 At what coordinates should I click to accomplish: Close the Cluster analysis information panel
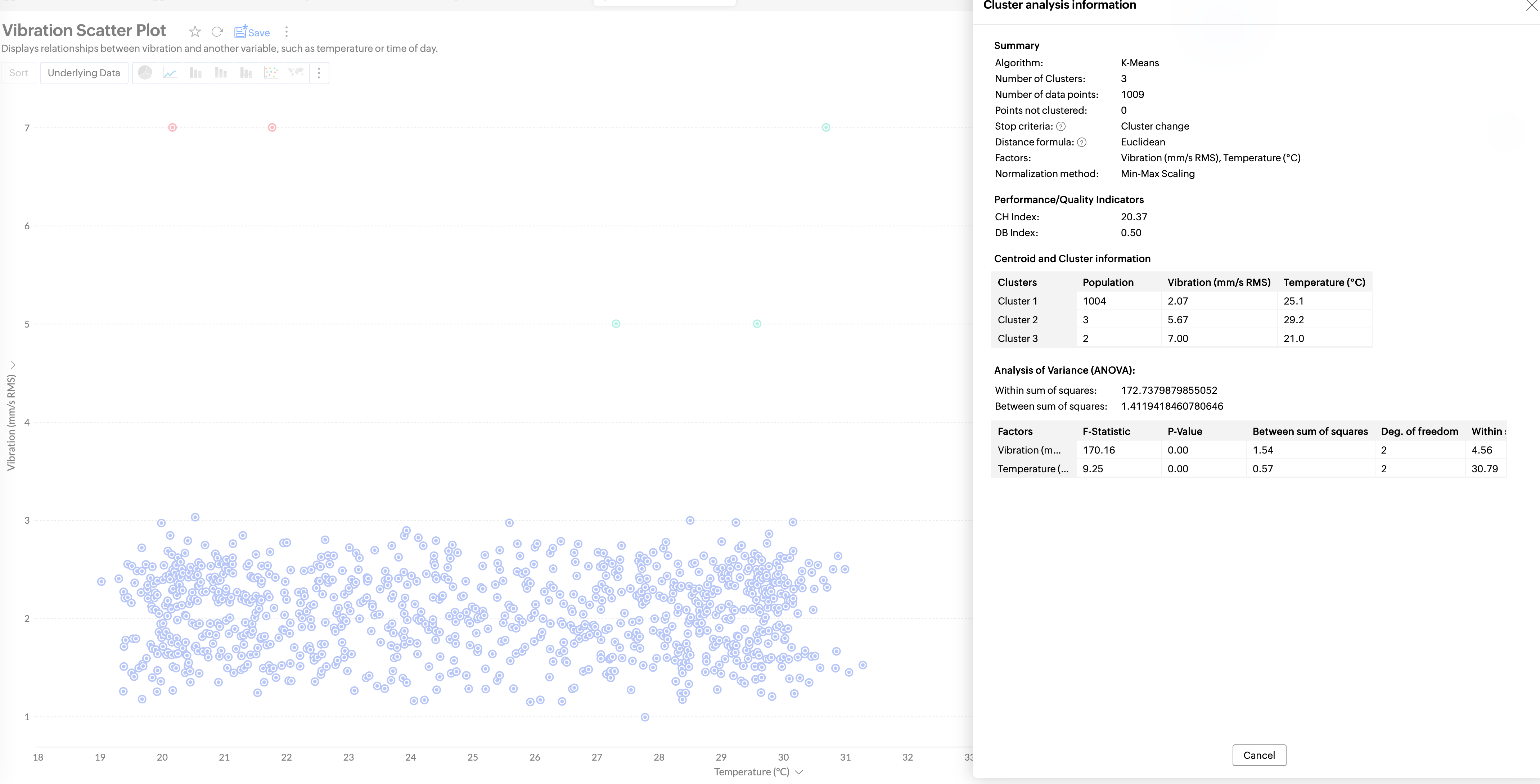click(1532, 5)
